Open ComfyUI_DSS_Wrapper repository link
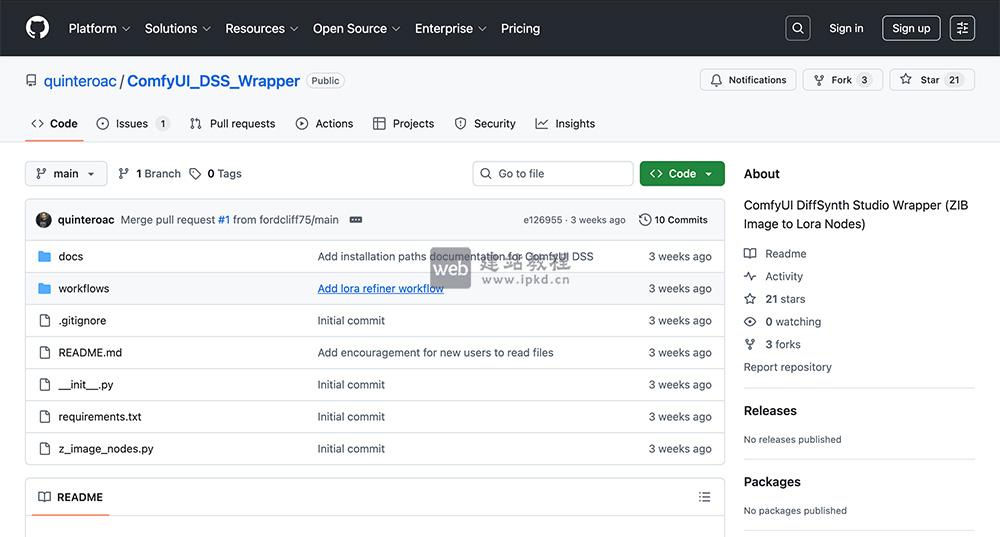 pyautogui.click(x=213, y=81)
